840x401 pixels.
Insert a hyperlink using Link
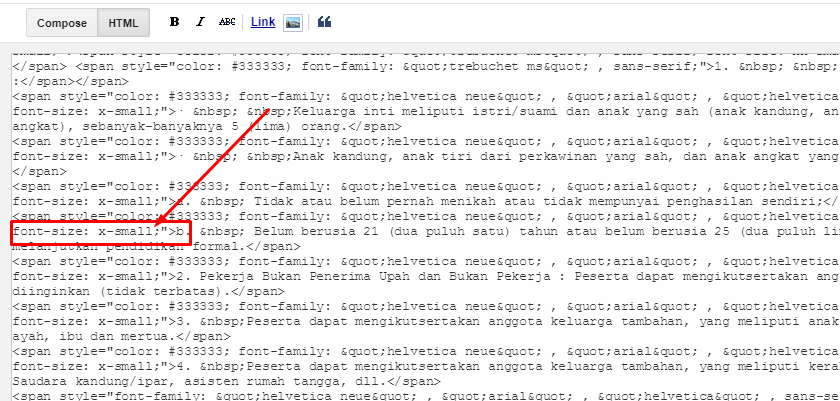tap(263, 22)
